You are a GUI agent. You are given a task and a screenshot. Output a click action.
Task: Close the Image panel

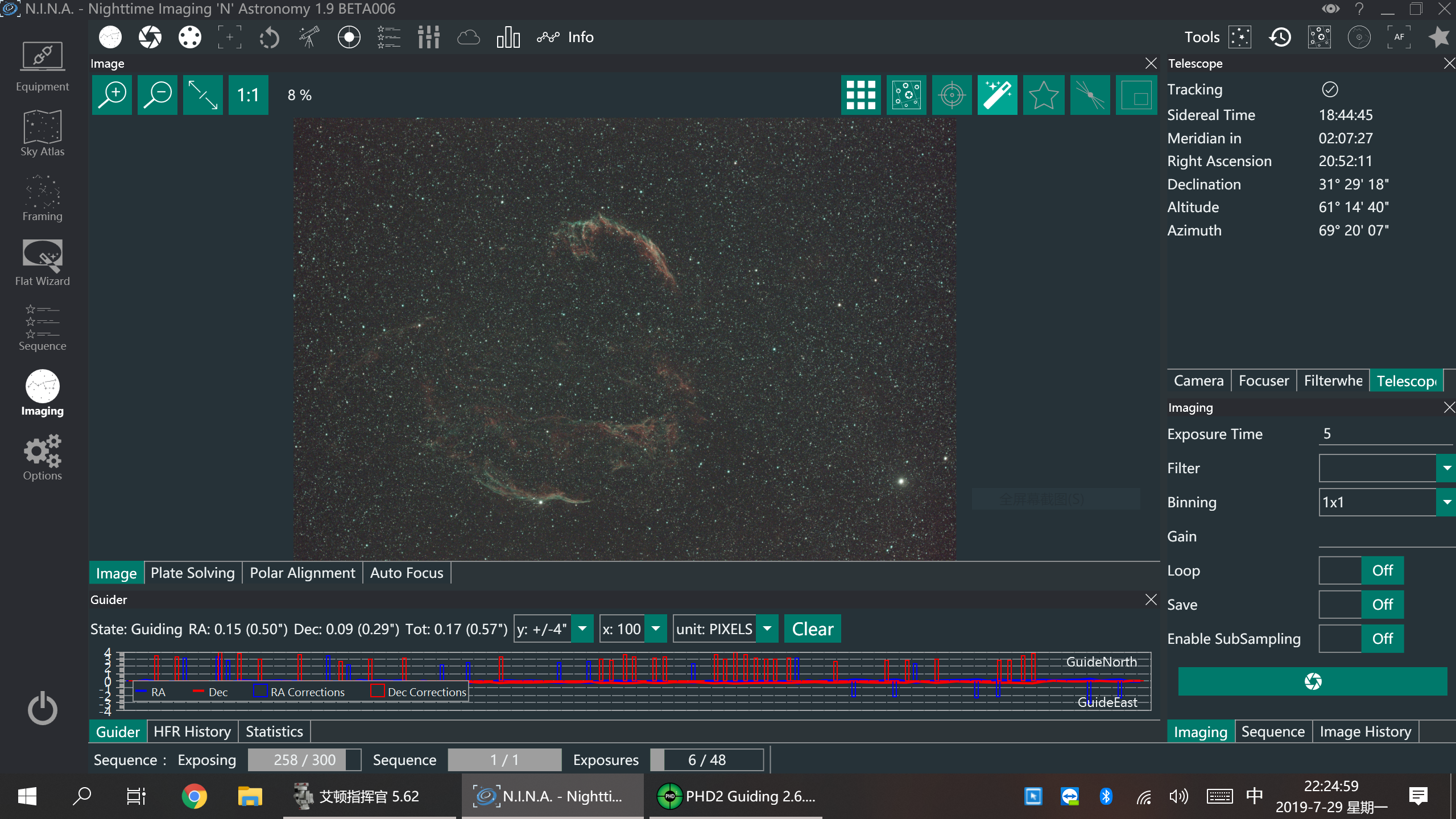[1151, 63]
